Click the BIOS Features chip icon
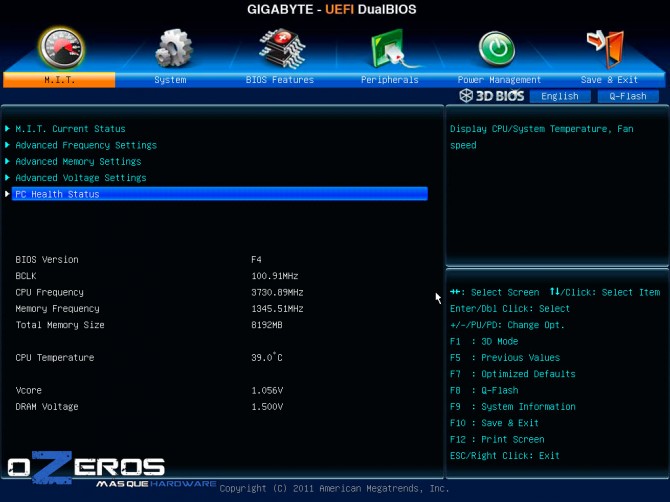This screenshot has width=670, height=502. point(282,49)
